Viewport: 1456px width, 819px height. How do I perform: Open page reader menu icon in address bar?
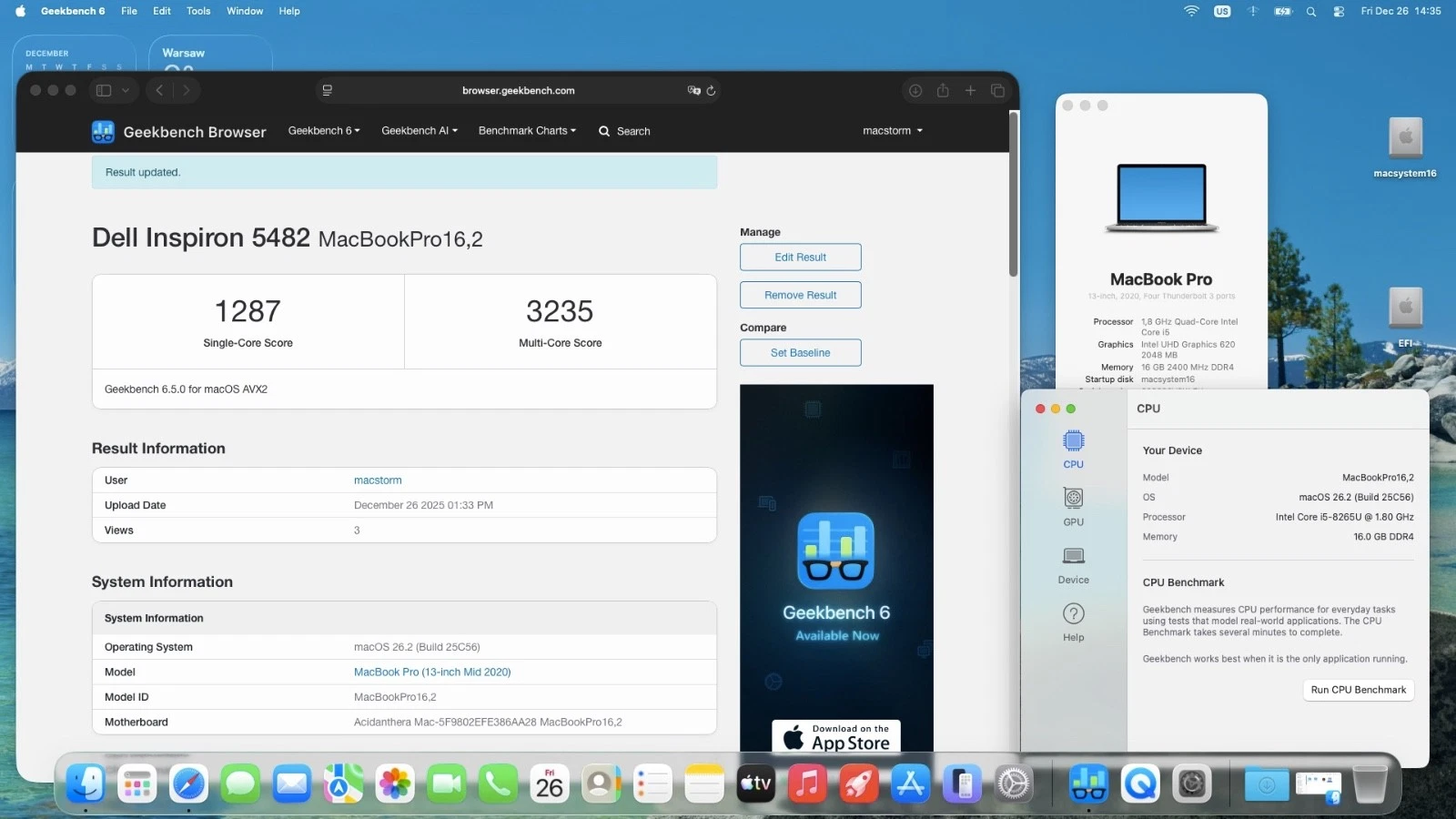(x=328, y=90)
